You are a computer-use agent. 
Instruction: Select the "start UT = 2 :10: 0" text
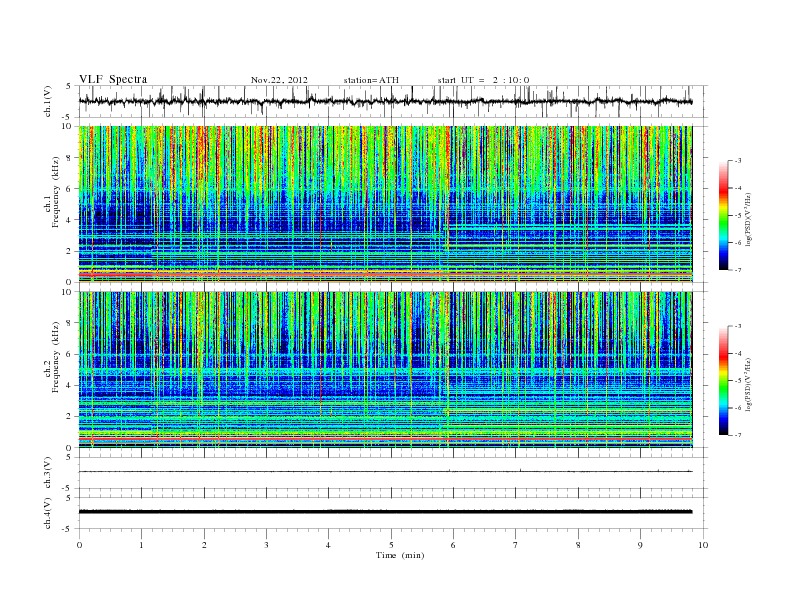click(483, 80)
